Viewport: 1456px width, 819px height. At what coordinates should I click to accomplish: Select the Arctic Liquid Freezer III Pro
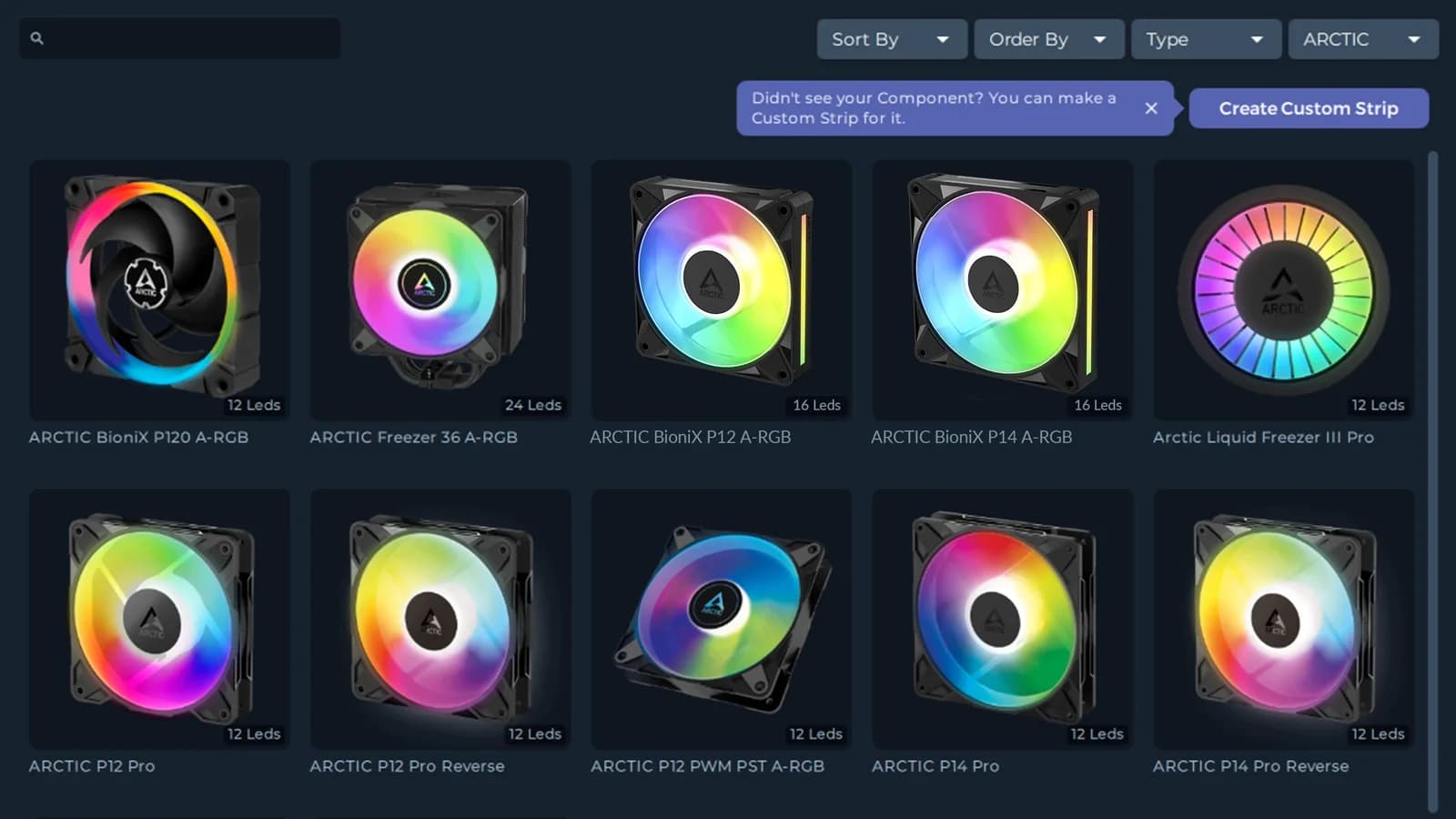1284,290
